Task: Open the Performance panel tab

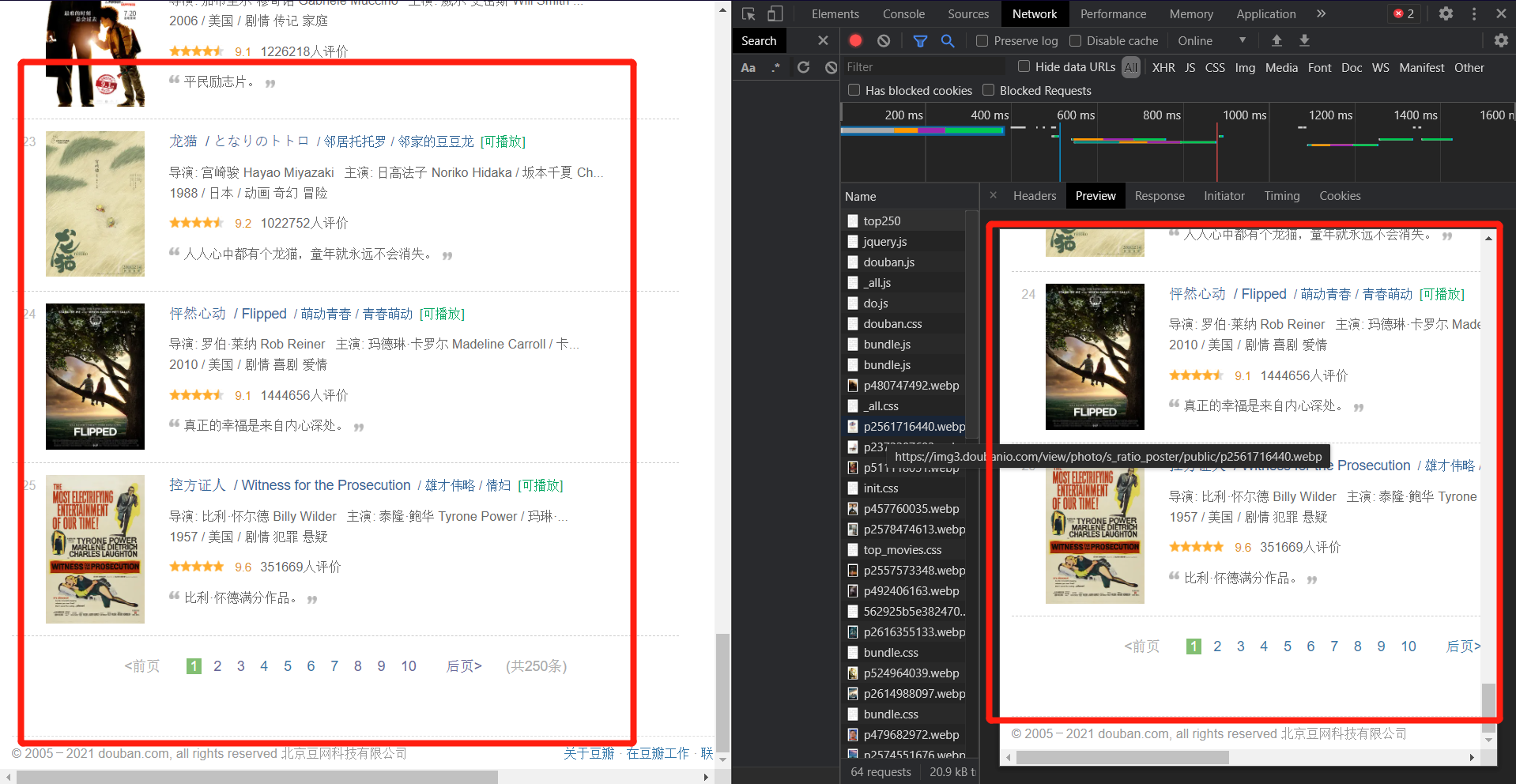Action: 1112,13
